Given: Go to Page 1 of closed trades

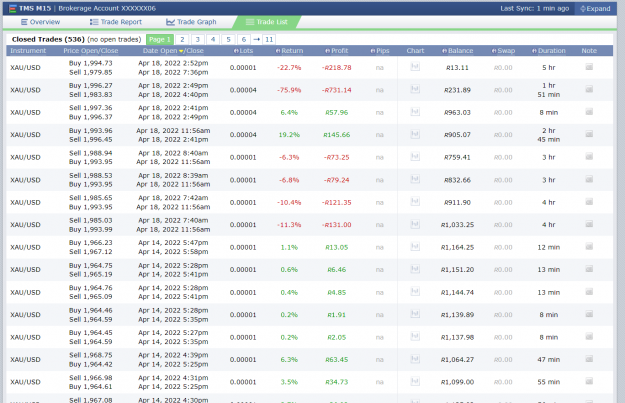Looking at the screenshot, I should [x=160, y=39].
